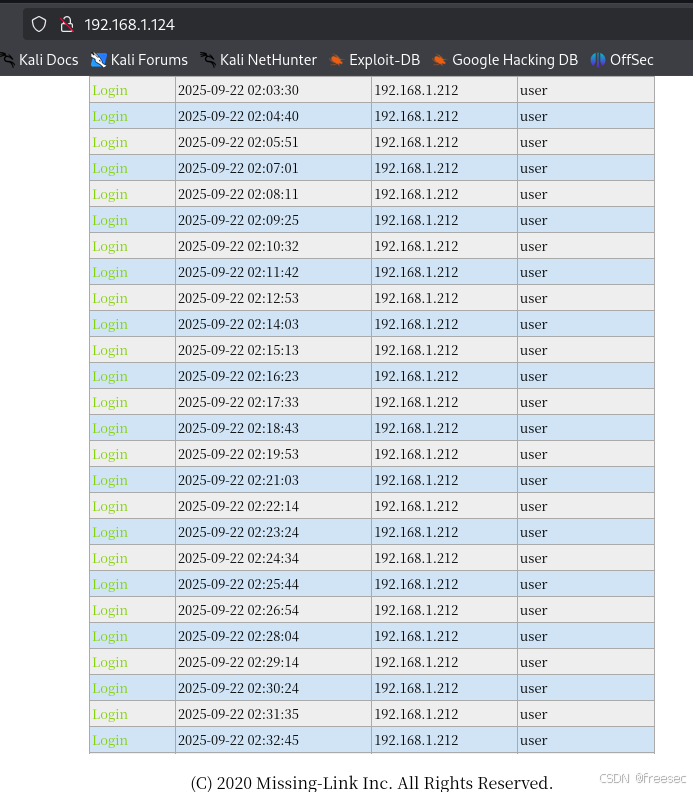Click Login link in 02:05:51 row
The image size is (693, 792).
point(110,142)
